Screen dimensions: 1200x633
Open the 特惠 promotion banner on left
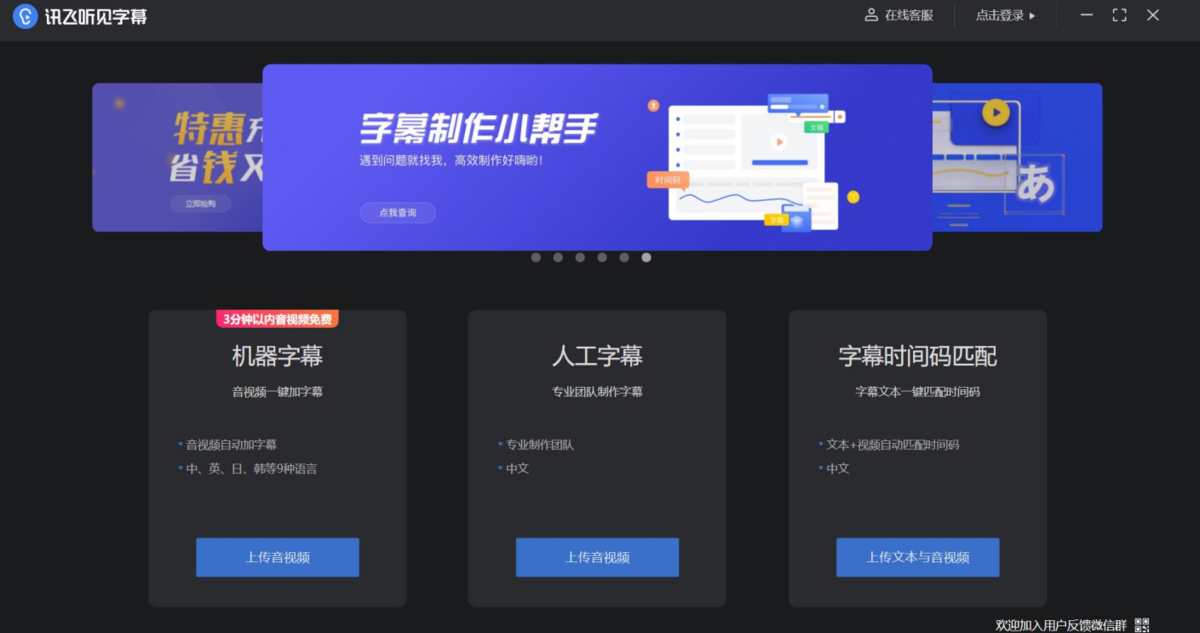click(x=177, y=157)
